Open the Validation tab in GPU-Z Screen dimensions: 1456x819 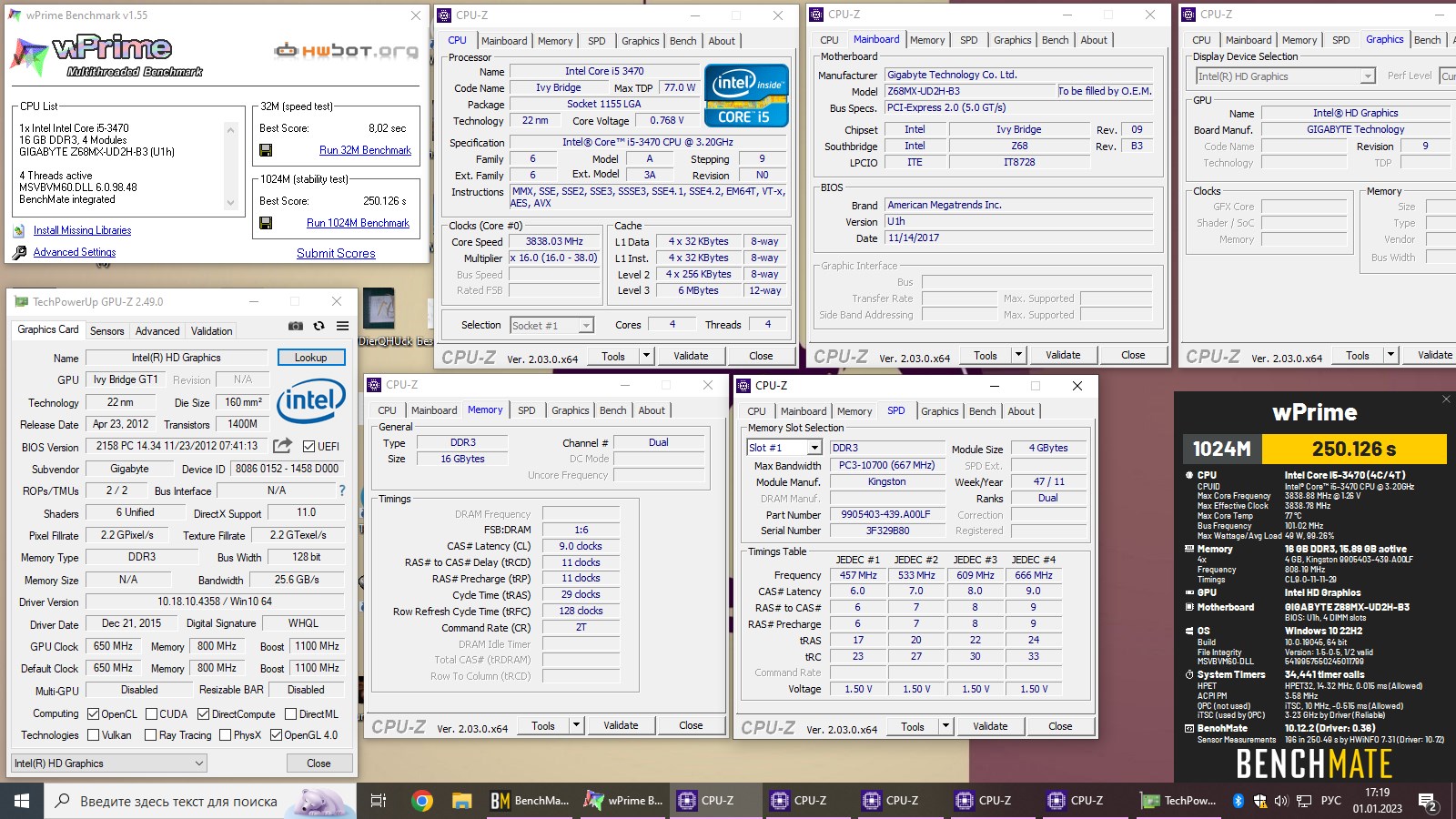pos(211,331)
